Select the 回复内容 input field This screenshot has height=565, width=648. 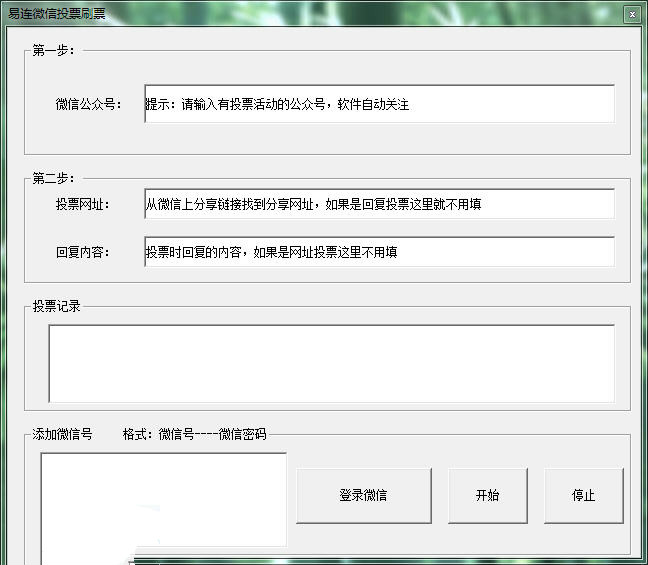point(379,252)
